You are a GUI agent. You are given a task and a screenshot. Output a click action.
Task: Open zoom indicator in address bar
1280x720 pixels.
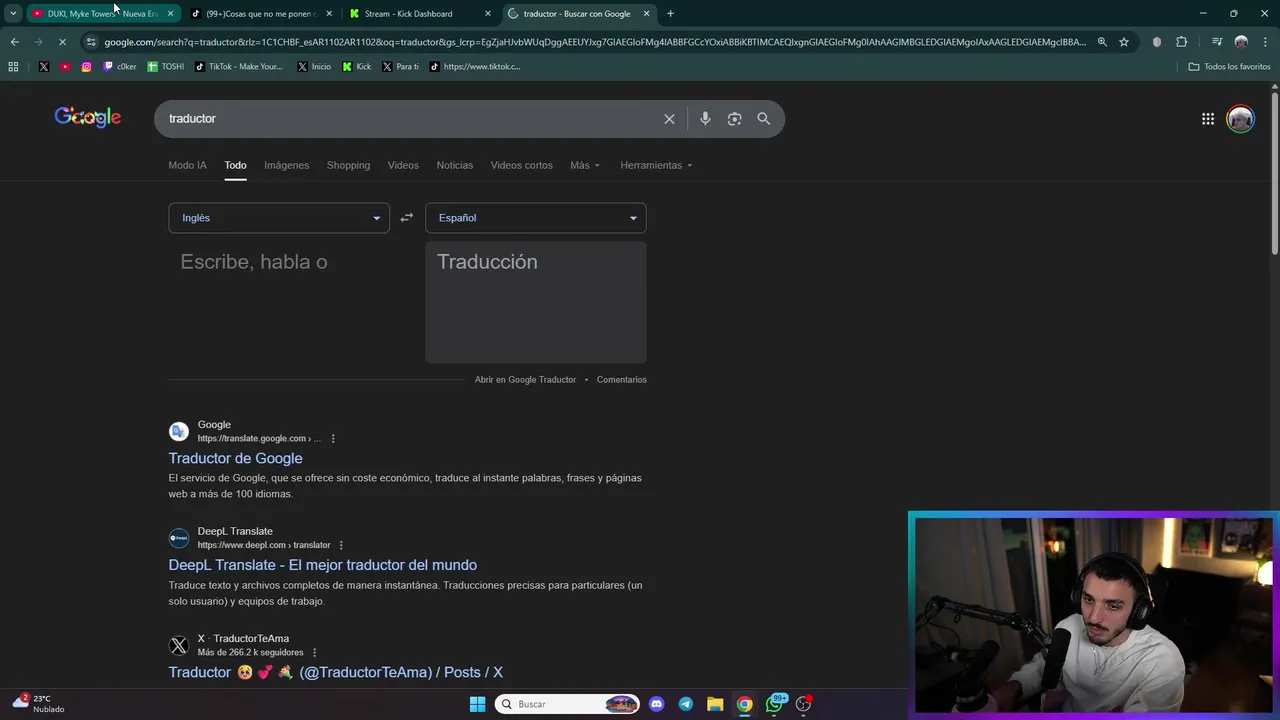[x=1102, y=42]
